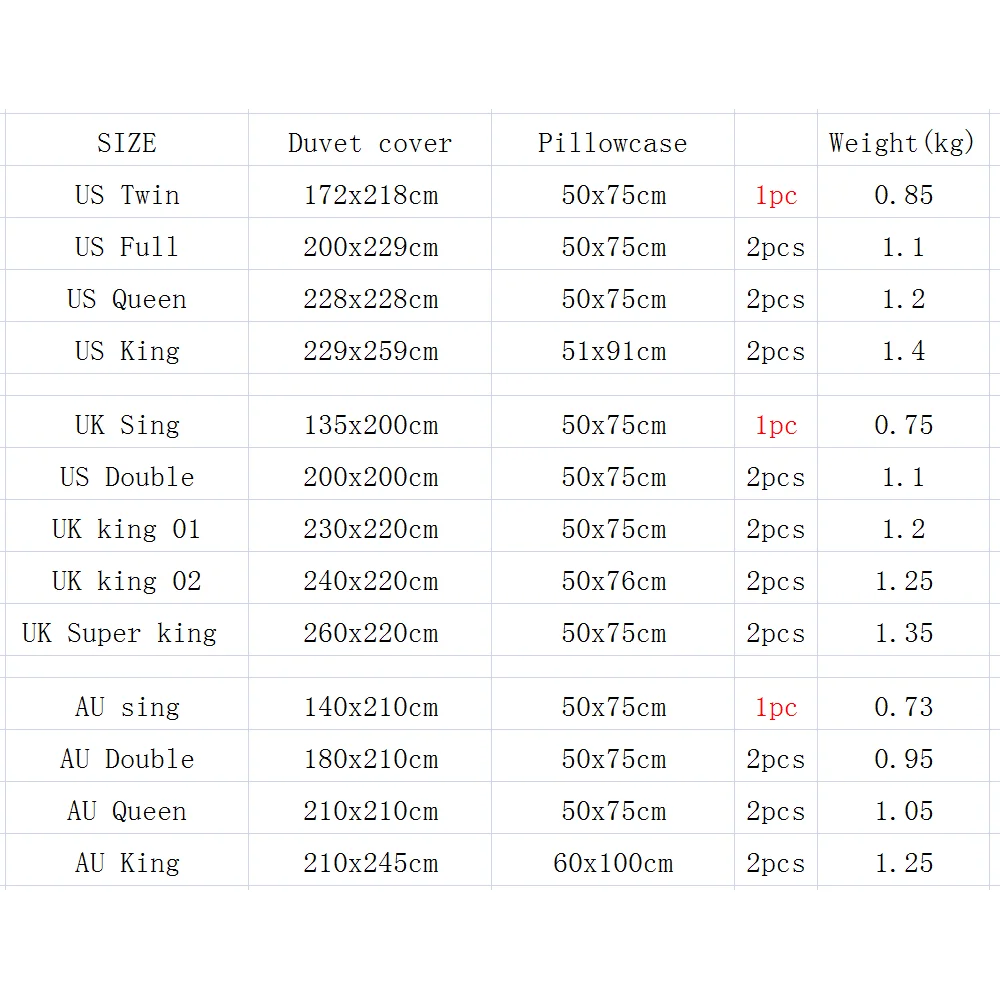This screenshot has height=1000, width=1000.
Task: Select the AU sing row label
Action: (x=127, y=707)
